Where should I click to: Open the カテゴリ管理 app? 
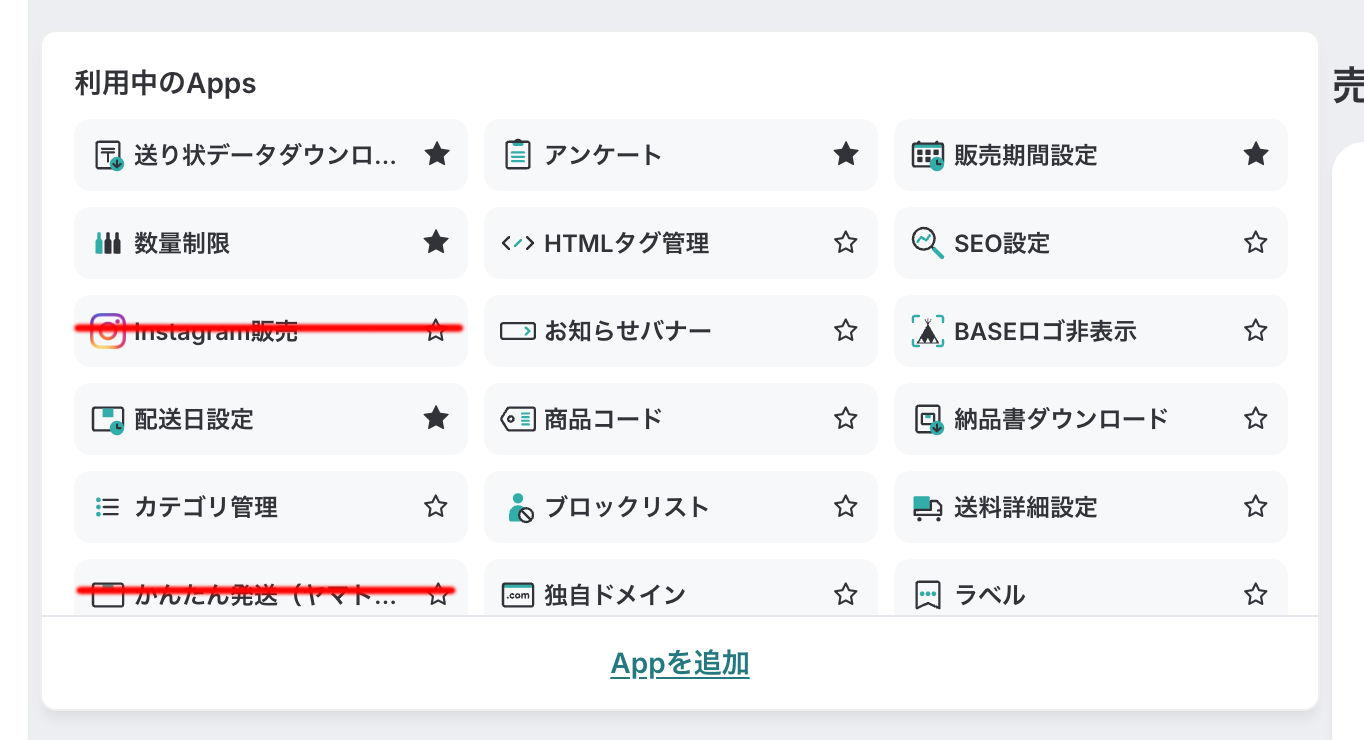[x=206, y=507]
